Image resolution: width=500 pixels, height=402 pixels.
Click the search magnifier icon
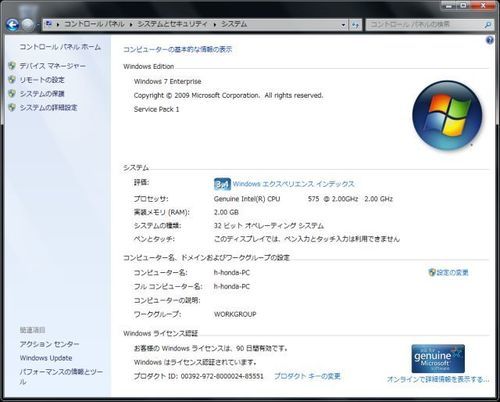click(x=488, y=25)
